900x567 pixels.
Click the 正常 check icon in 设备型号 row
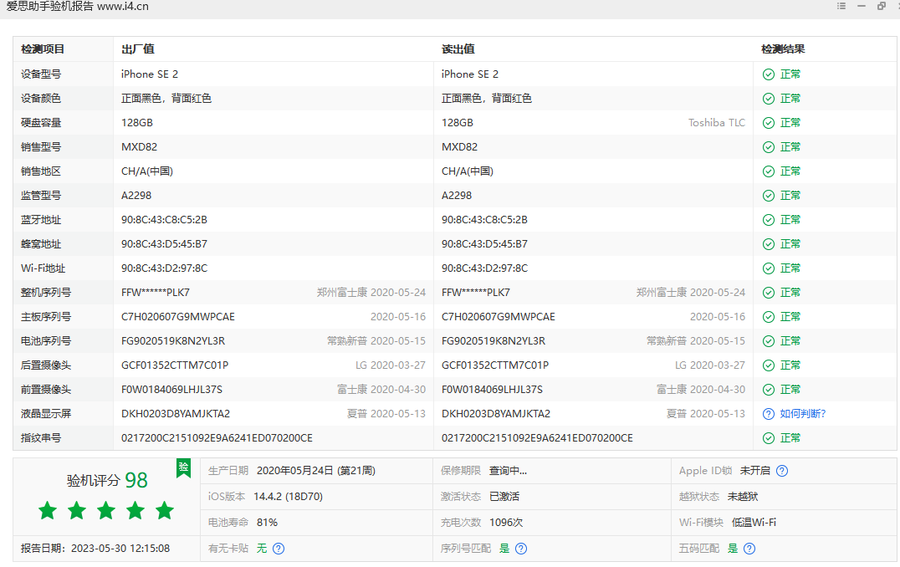(769, 75)
